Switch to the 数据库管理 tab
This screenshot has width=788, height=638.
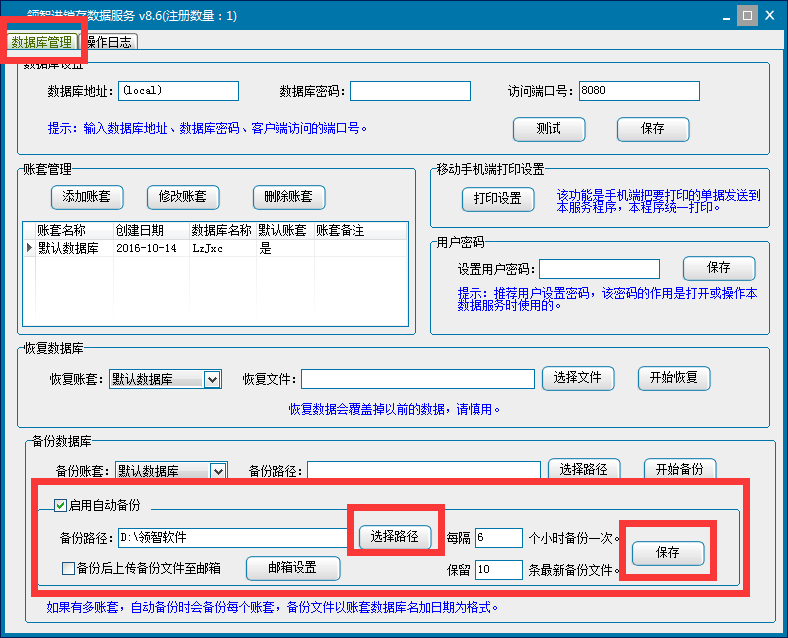(x=42, y=42)
